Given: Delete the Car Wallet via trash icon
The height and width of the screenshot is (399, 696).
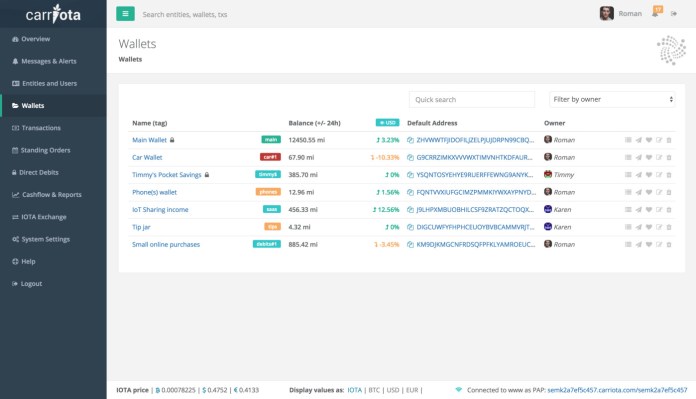Looking at the screenshot, I should 669,158.
